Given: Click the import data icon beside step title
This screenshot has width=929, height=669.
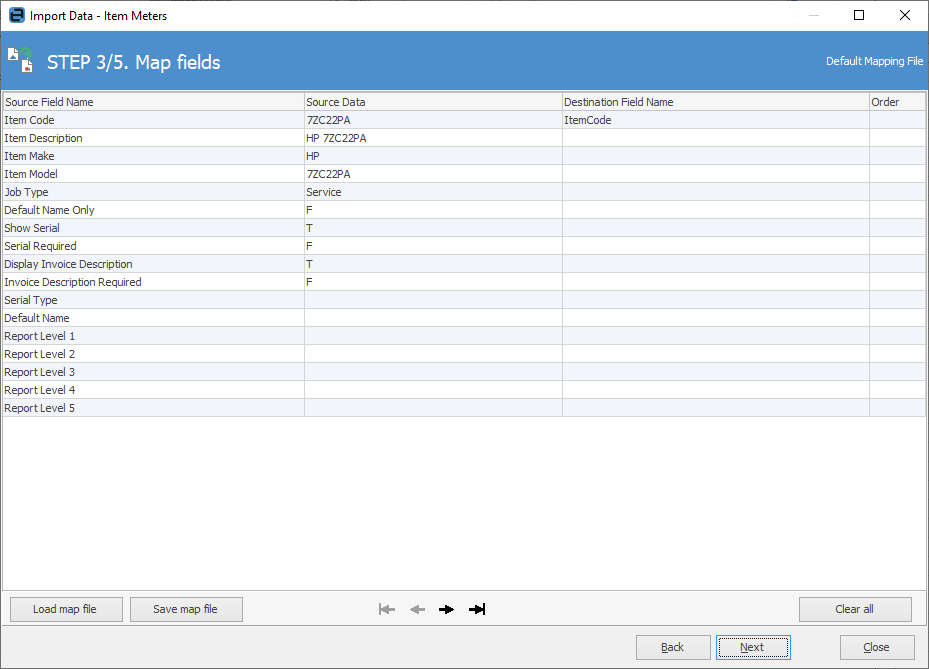Looking at the screenshot, I should click(20, 61).
